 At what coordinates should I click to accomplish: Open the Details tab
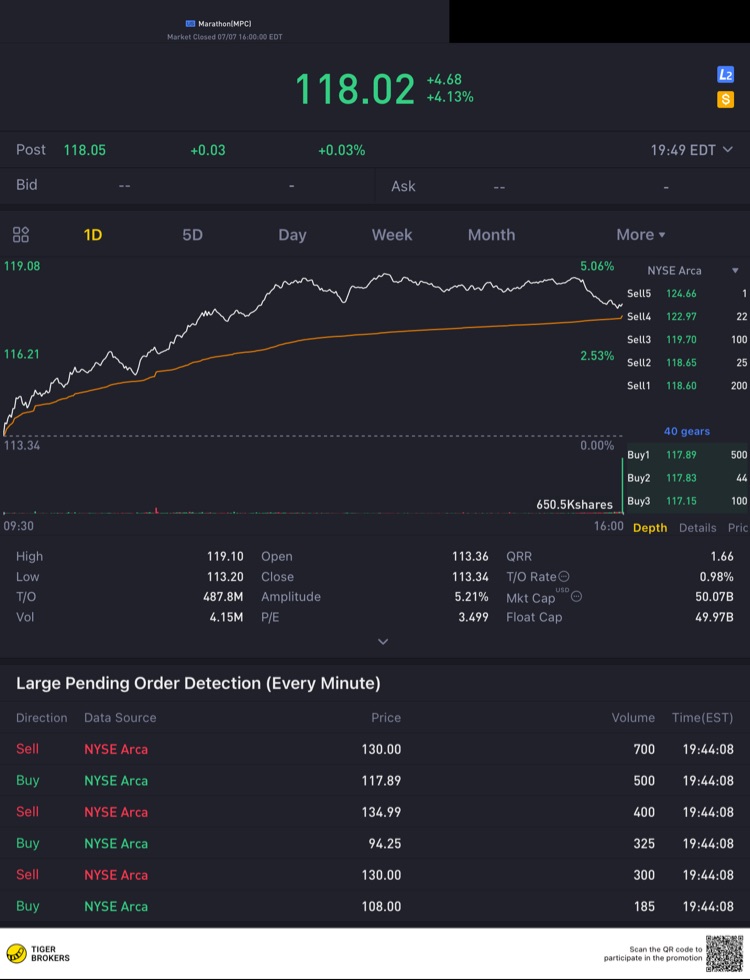(x=698, y=528)
